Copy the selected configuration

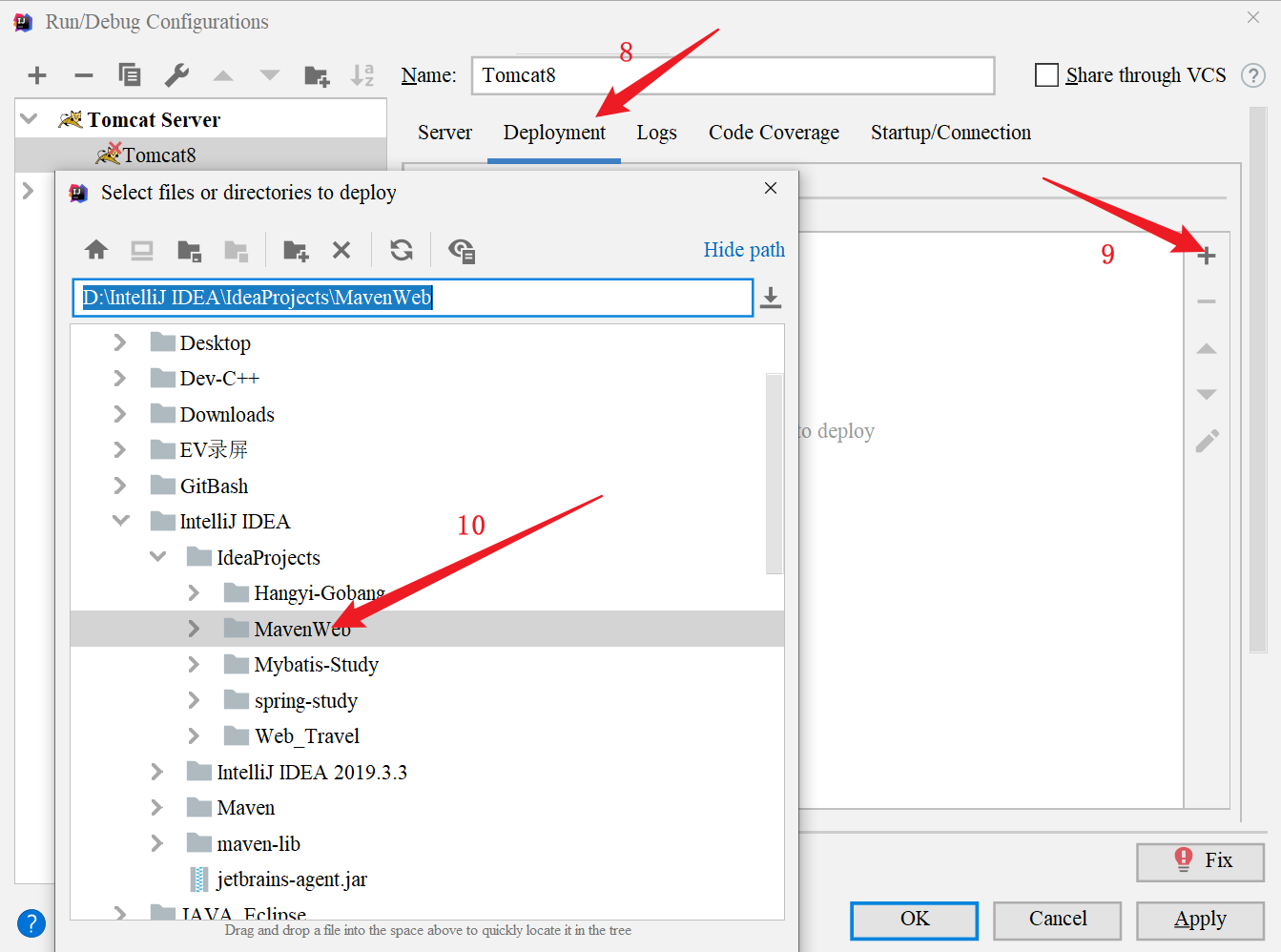[130, 75]
